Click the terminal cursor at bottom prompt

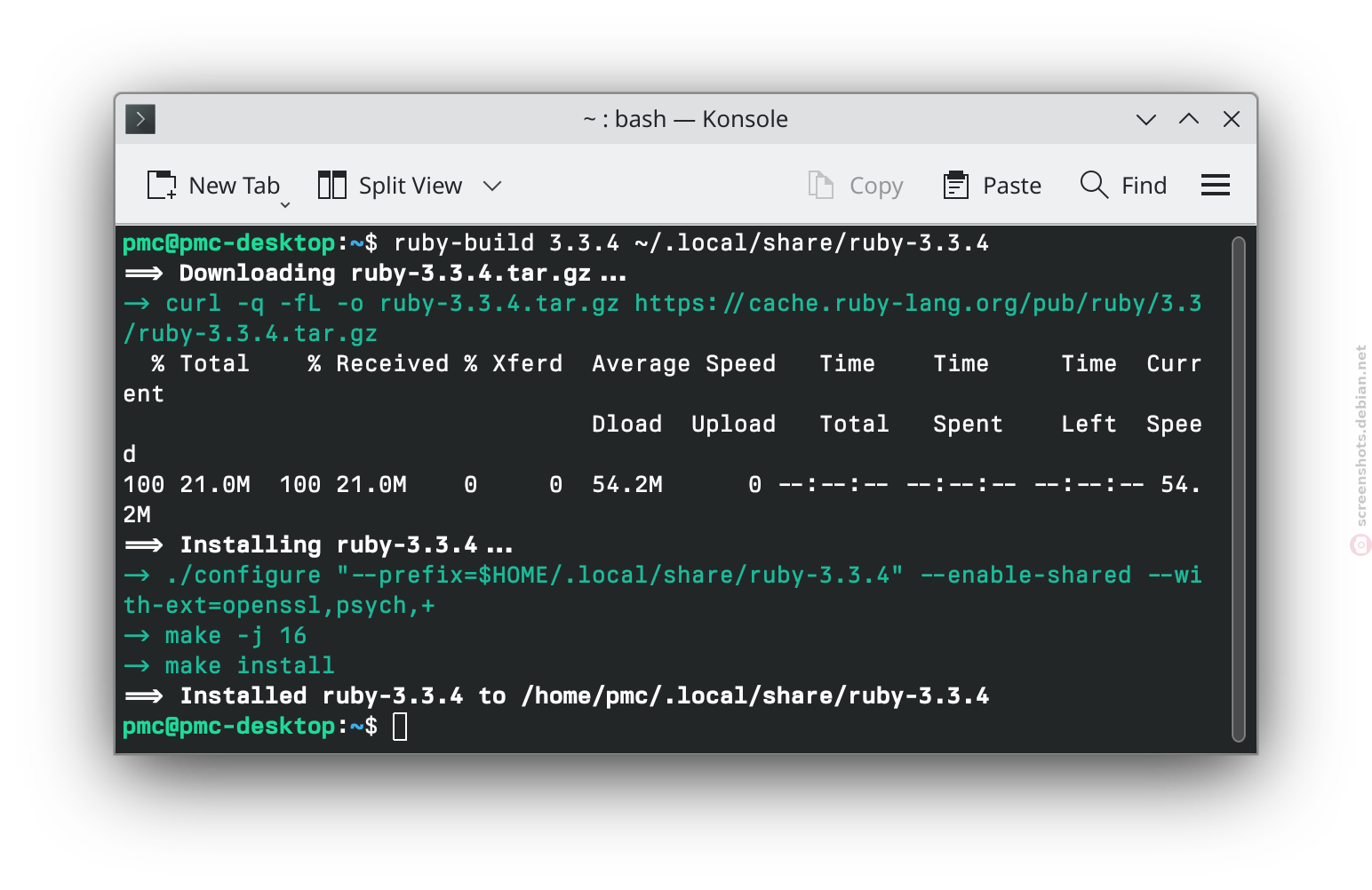[400, 726]
